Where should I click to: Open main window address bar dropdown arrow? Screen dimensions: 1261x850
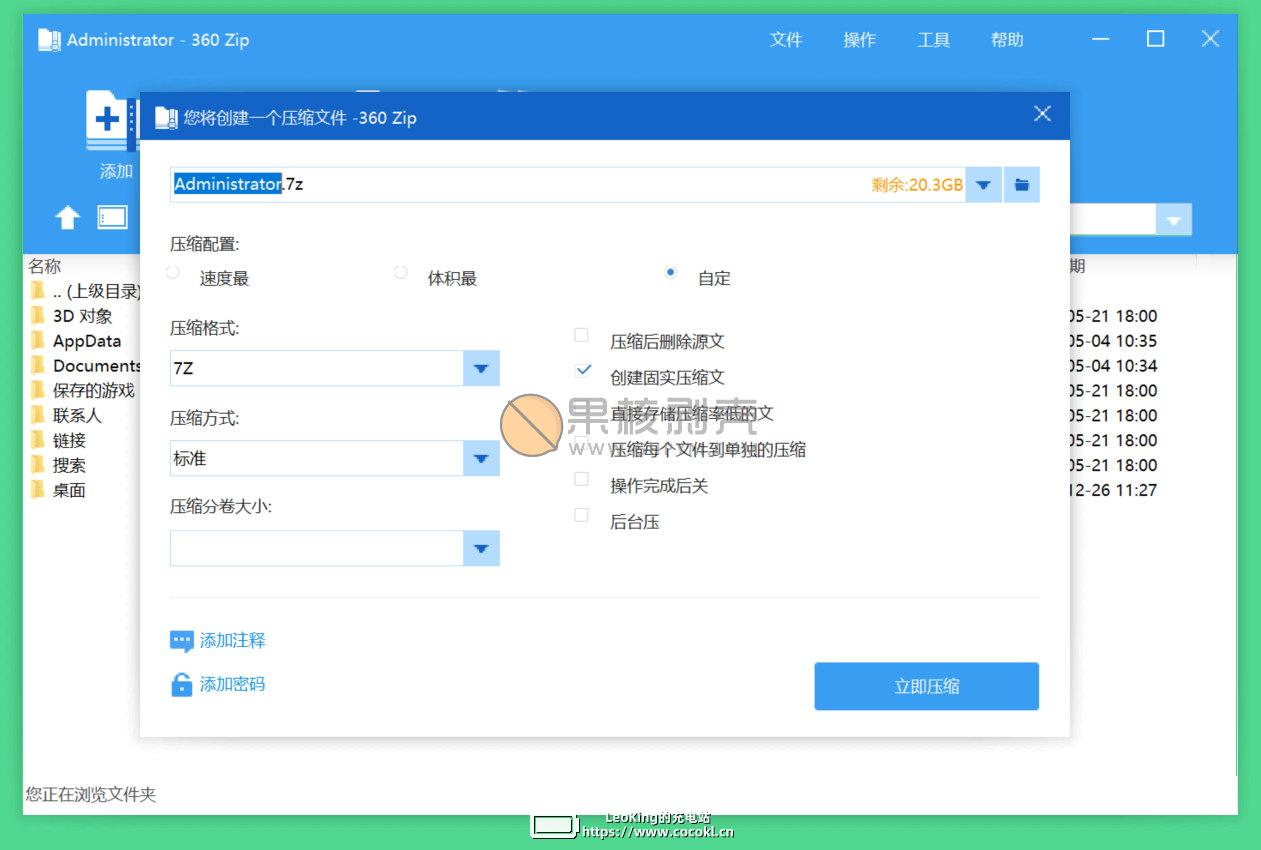point(1174,220)
